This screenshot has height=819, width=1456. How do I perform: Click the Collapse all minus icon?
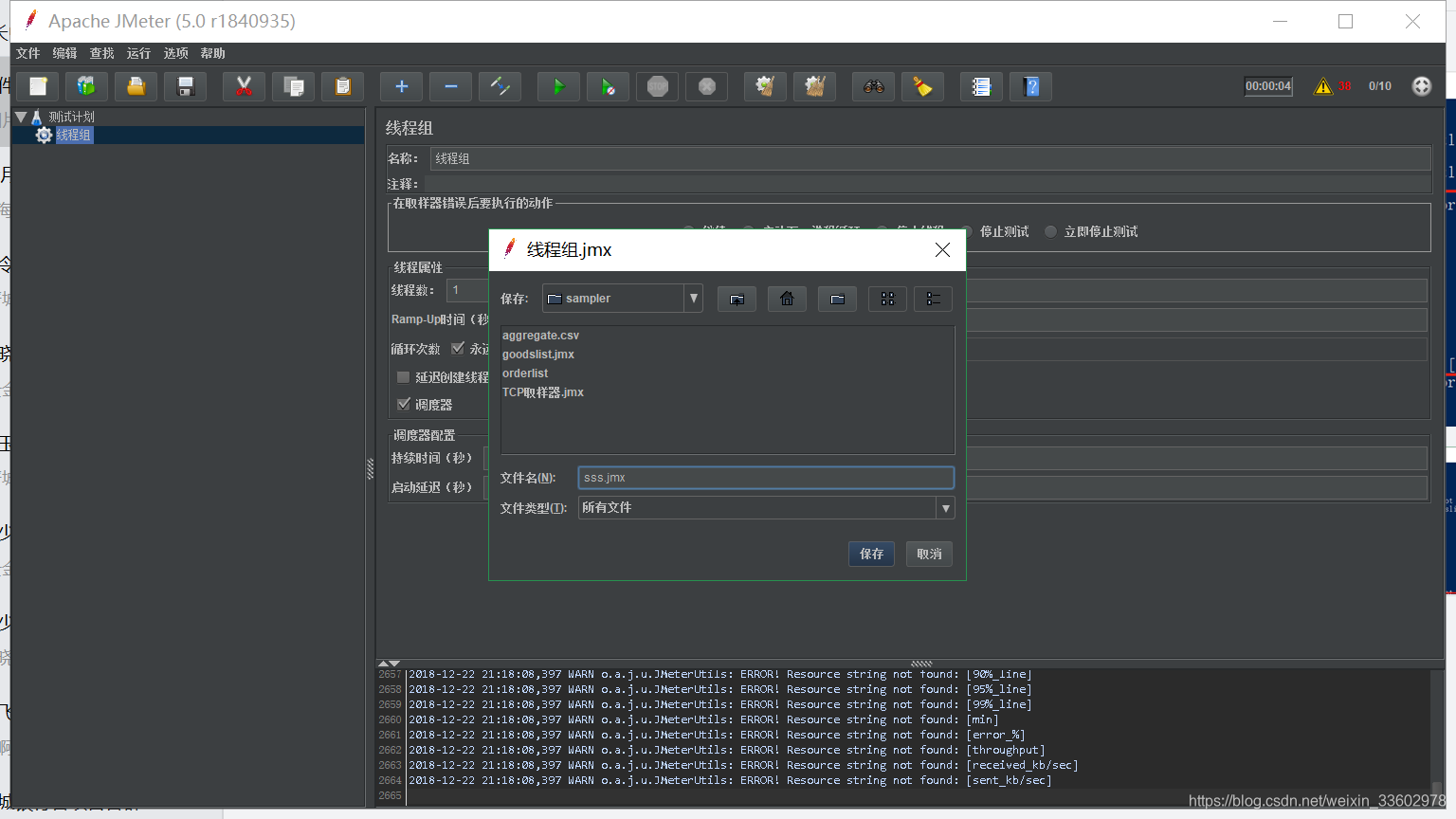[451, 86]
